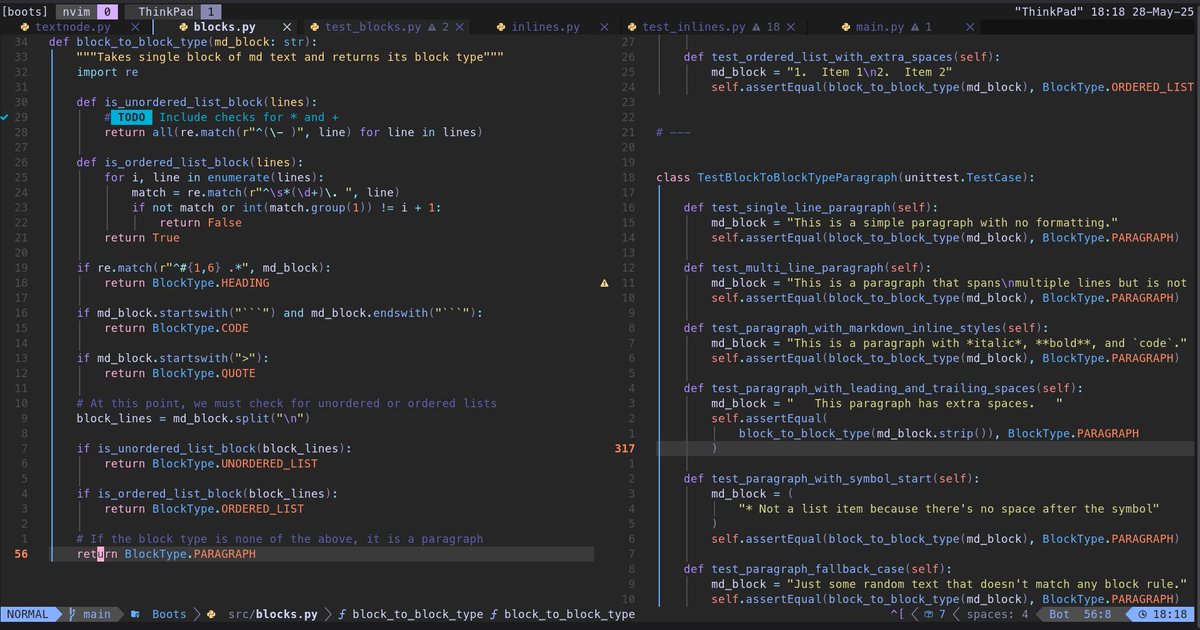Switch to the textnode.py buffer tab
1200x630 pixels.
pyautogui.click(x=72, y=27)
